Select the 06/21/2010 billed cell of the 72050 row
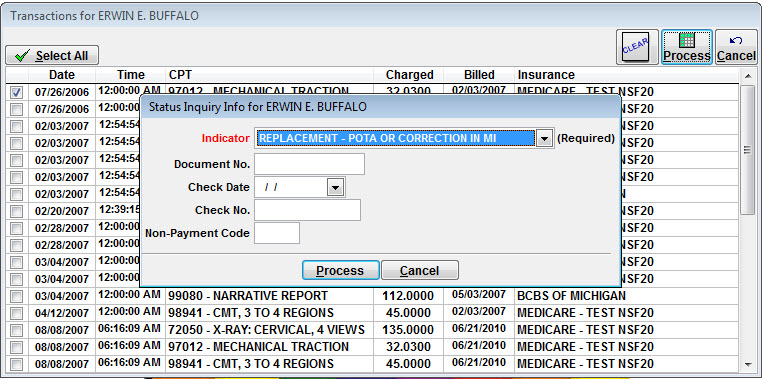 (479, 329)
